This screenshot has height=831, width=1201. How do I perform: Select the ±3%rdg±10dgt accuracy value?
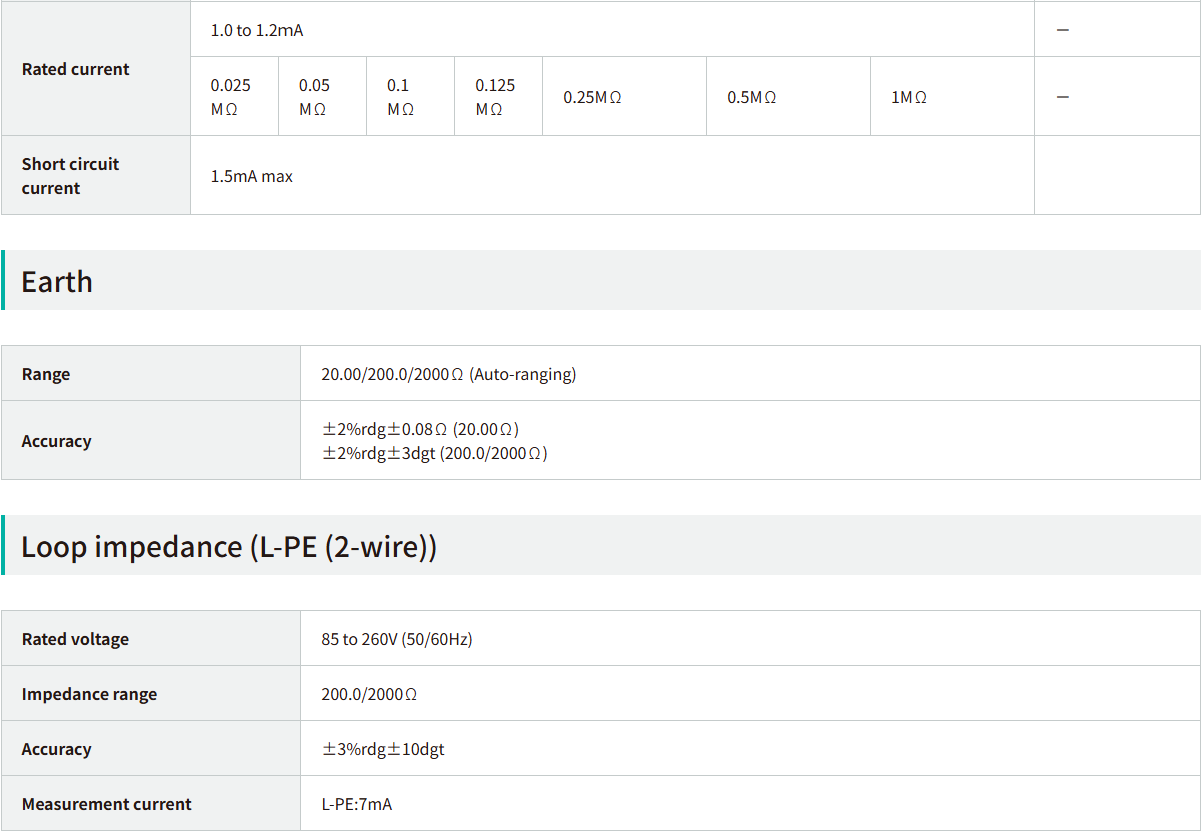[x=383, y=749]
